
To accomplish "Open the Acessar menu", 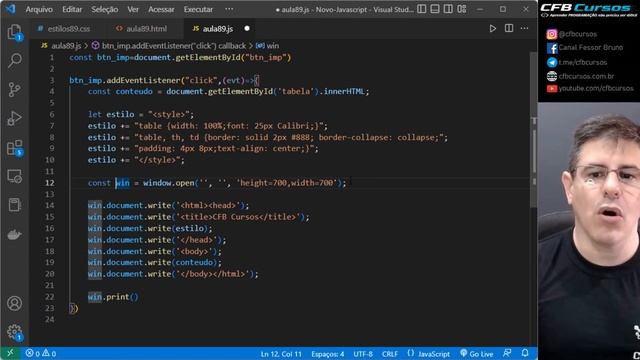I will [x=161, y=9].
